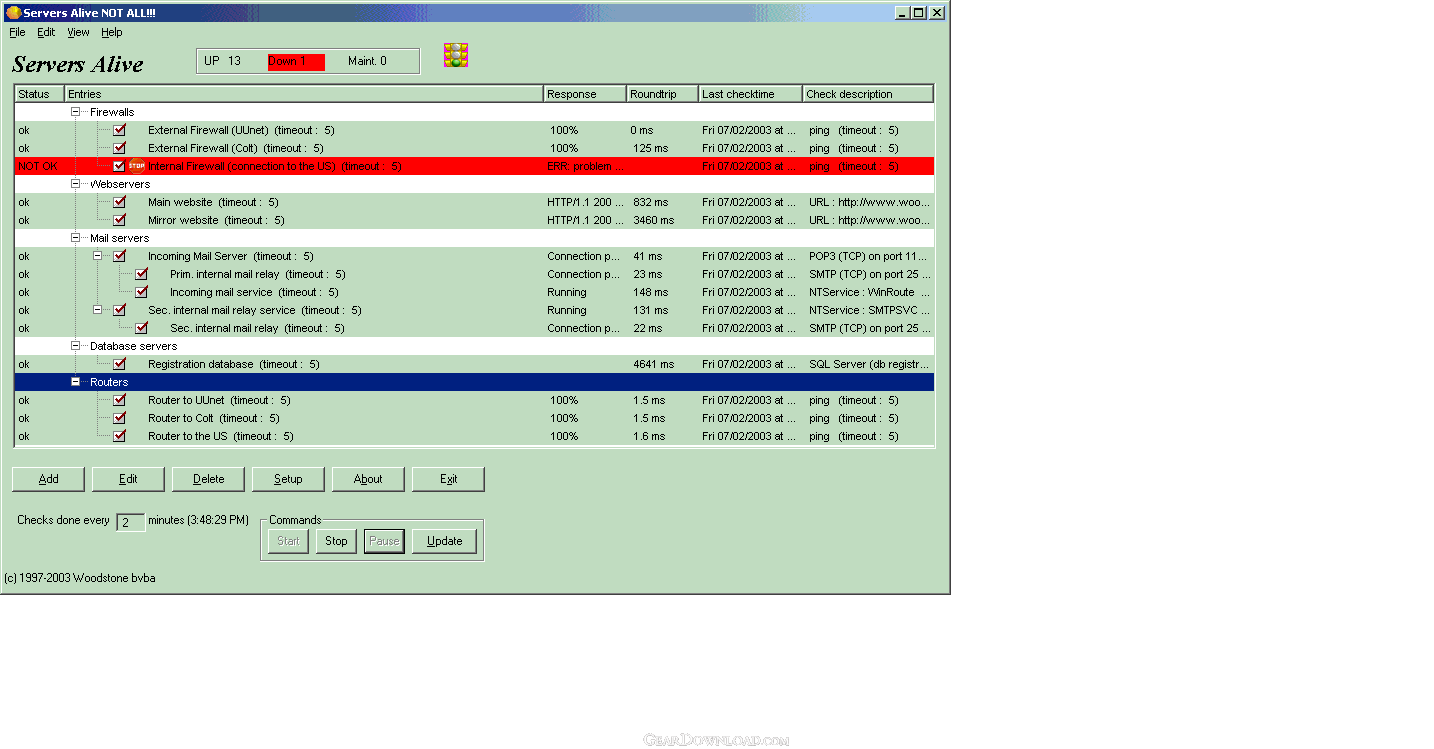
Task: Toggle checkbox for Router to the US
Action: tap(119, 436)
